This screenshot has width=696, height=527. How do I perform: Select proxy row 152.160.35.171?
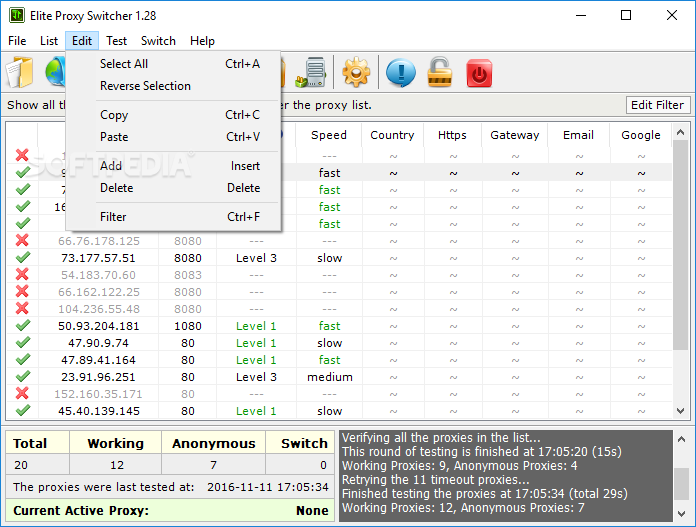pos(340,394)
